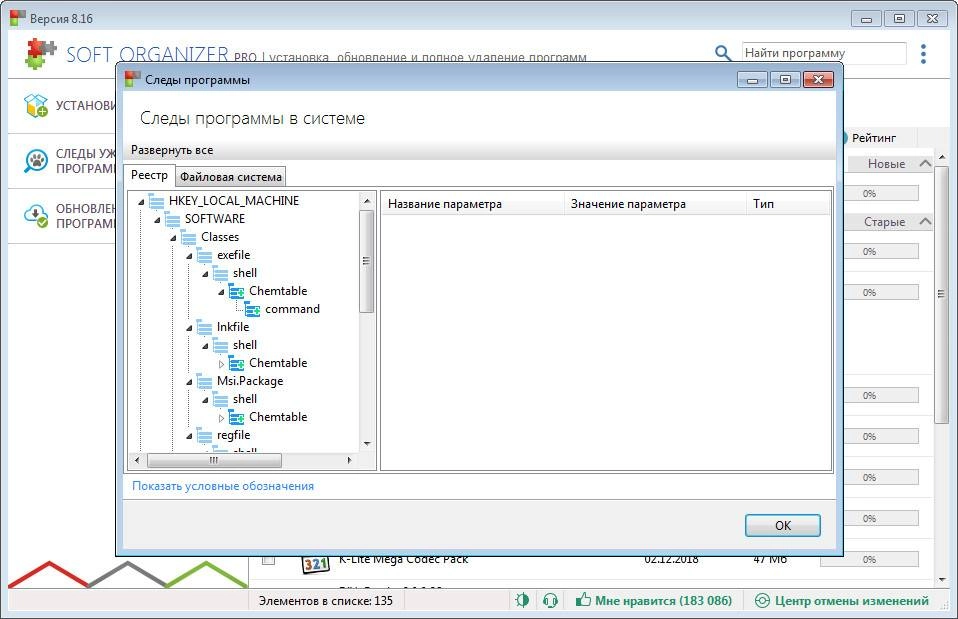The height and width of the screenshot is (619, 958).
Task: Click the install program box icon in sidebar
Action: (x=36, y=106)
